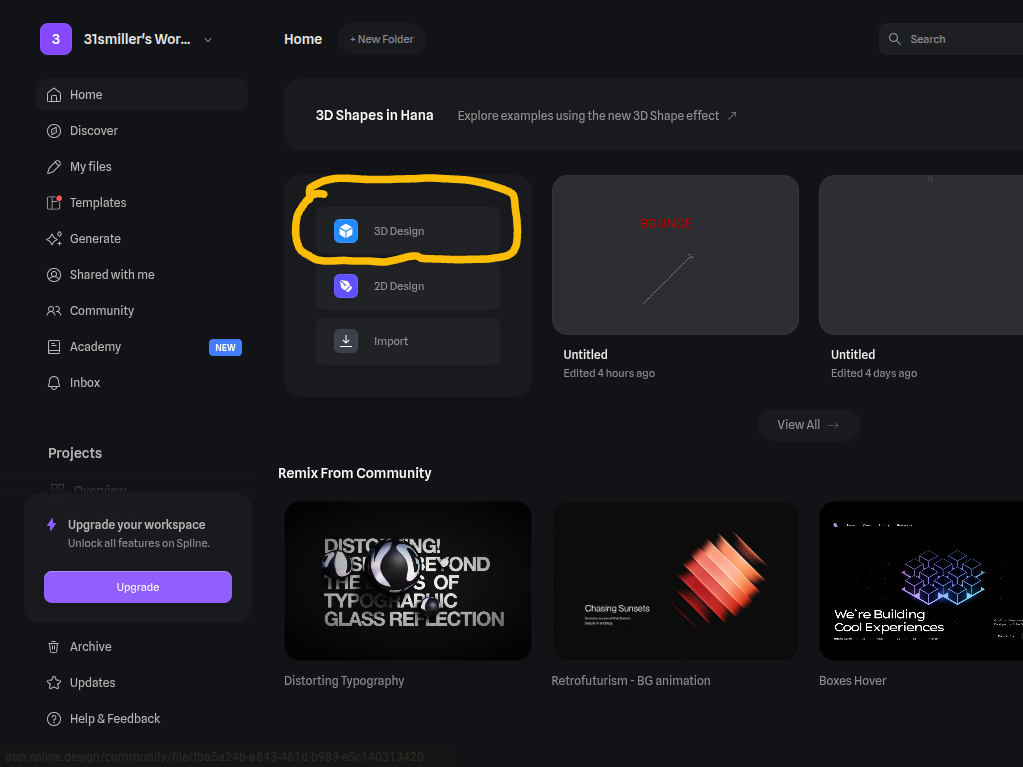The width and height of the screenshot is (1023, 767).
Task: Expand the workspace name dropdown chevron
Action: 207,40
